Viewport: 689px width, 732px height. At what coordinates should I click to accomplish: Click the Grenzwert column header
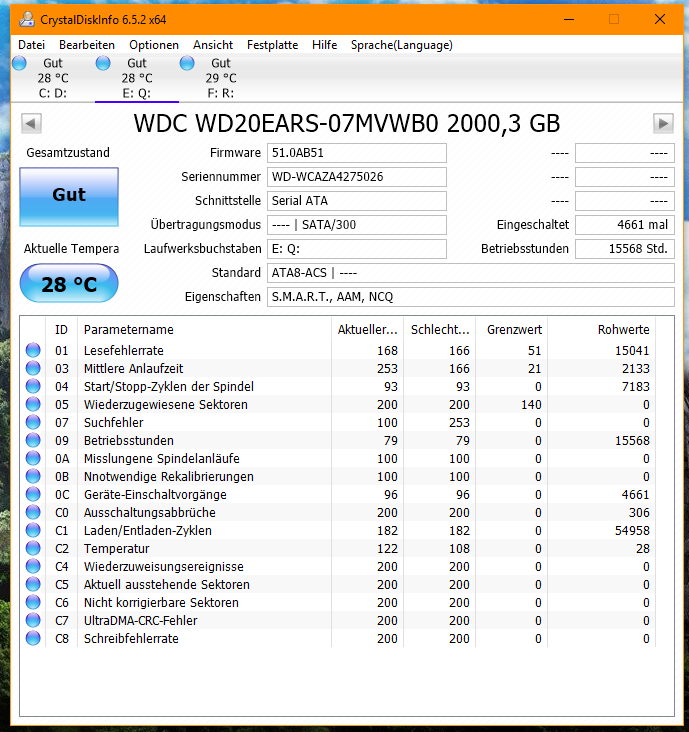(x=512, y=330)
